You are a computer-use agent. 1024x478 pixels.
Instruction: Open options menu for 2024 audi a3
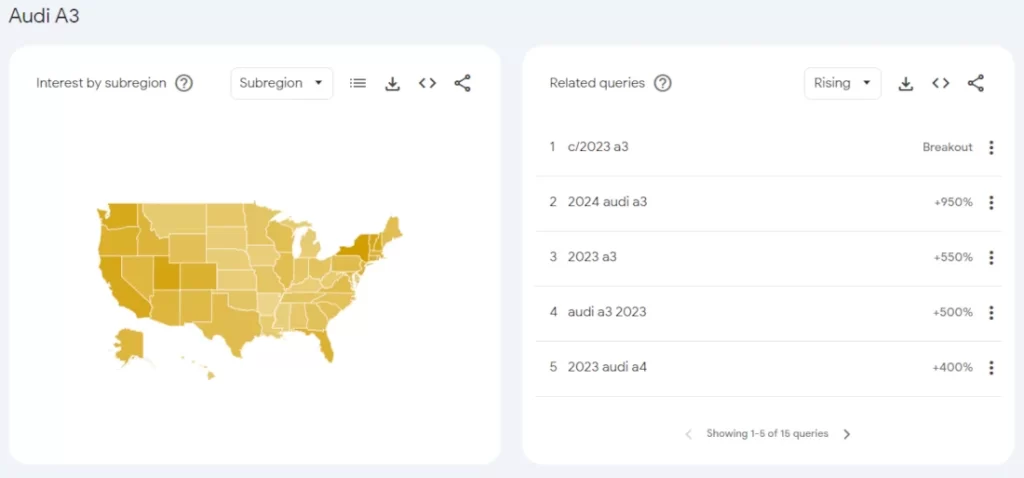(x=991, y=202)
